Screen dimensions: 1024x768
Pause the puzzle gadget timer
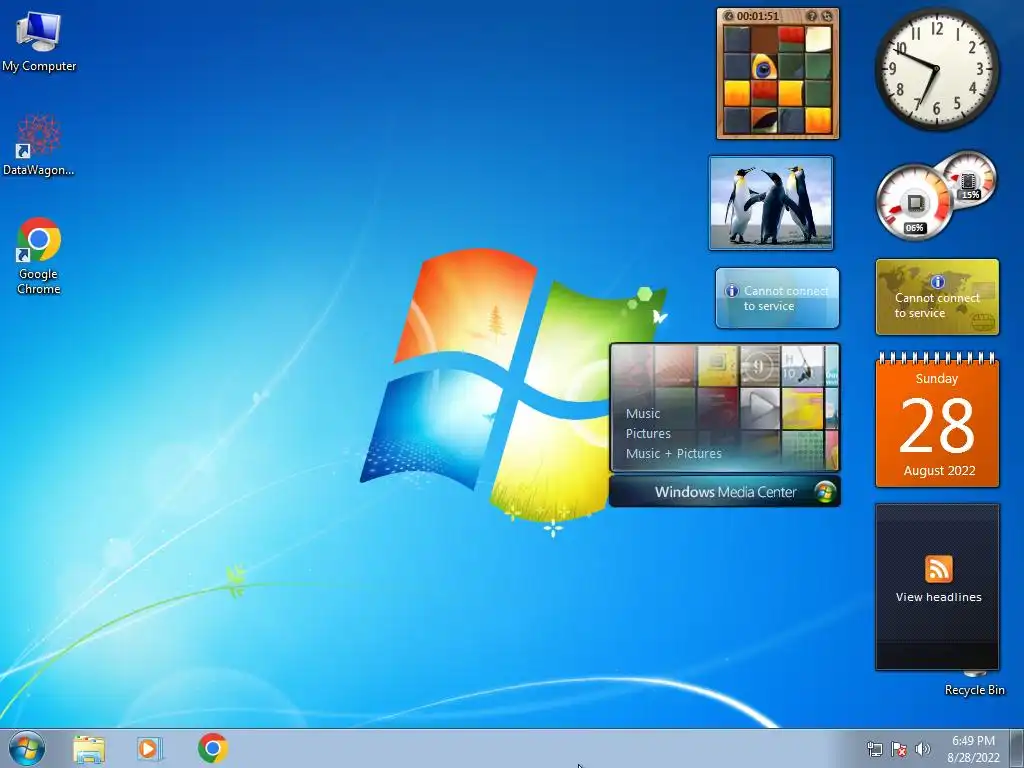[729, 16]
